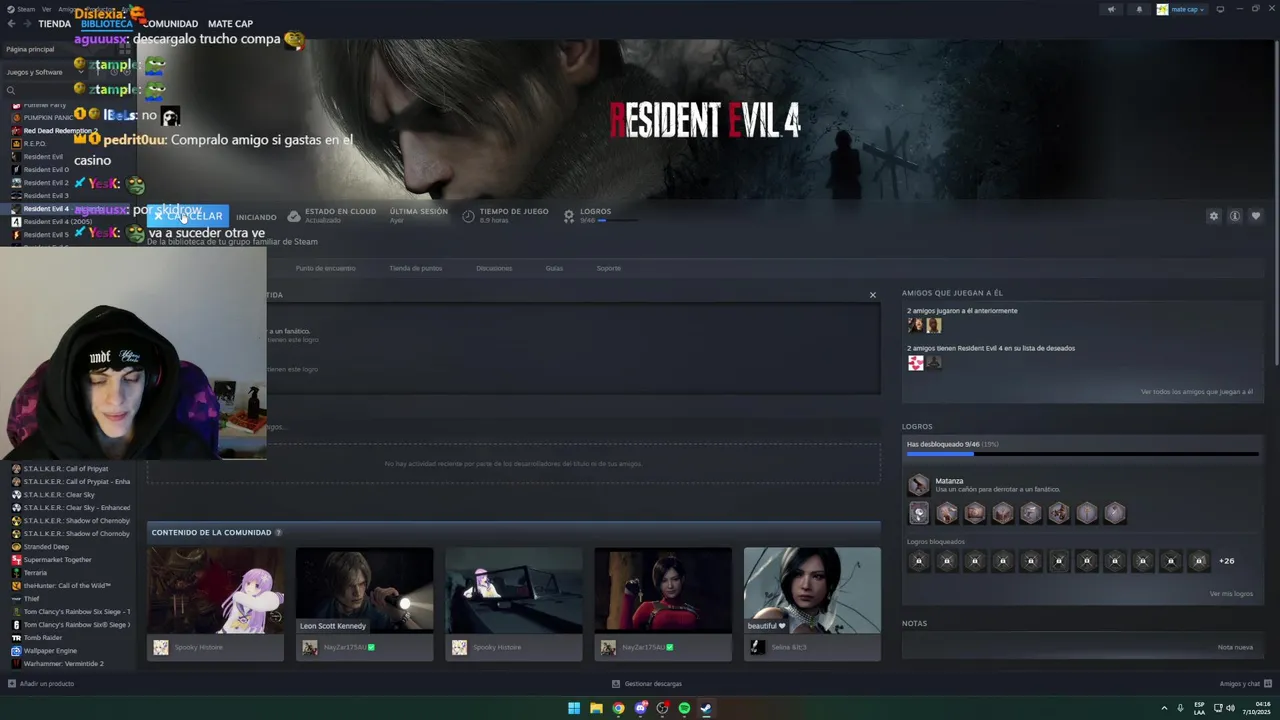1280x720 pixels.
Task: Open the Steam menu
Action: click(26, 9)
